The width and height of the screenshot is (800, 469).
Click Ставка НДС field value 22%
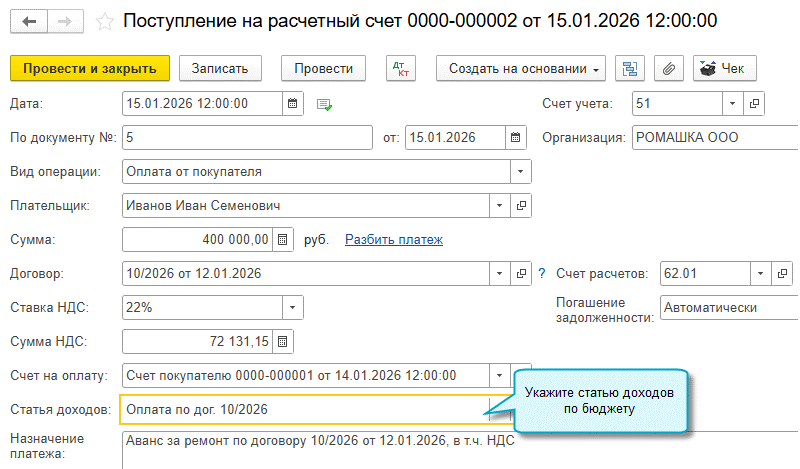pos(203,308)
